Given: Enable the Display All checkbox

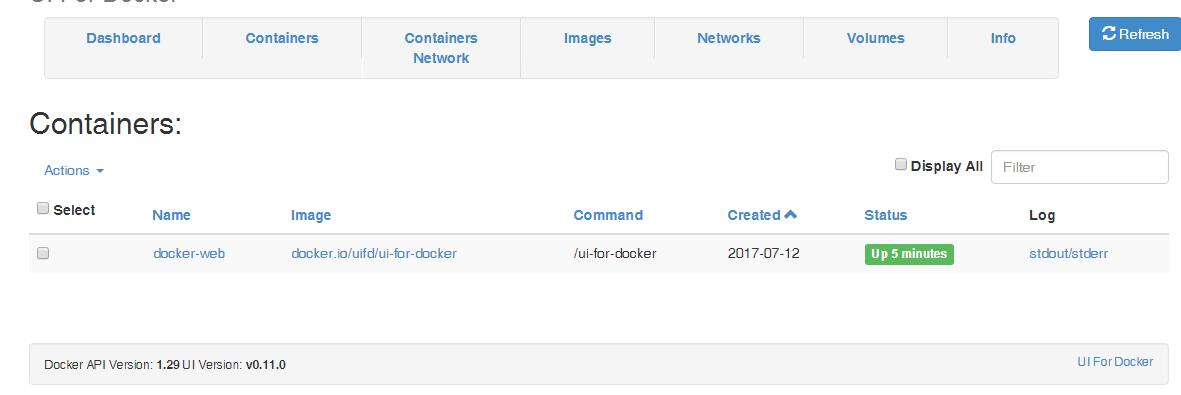Looking at the screenshot, I should (x=901, y=164).
